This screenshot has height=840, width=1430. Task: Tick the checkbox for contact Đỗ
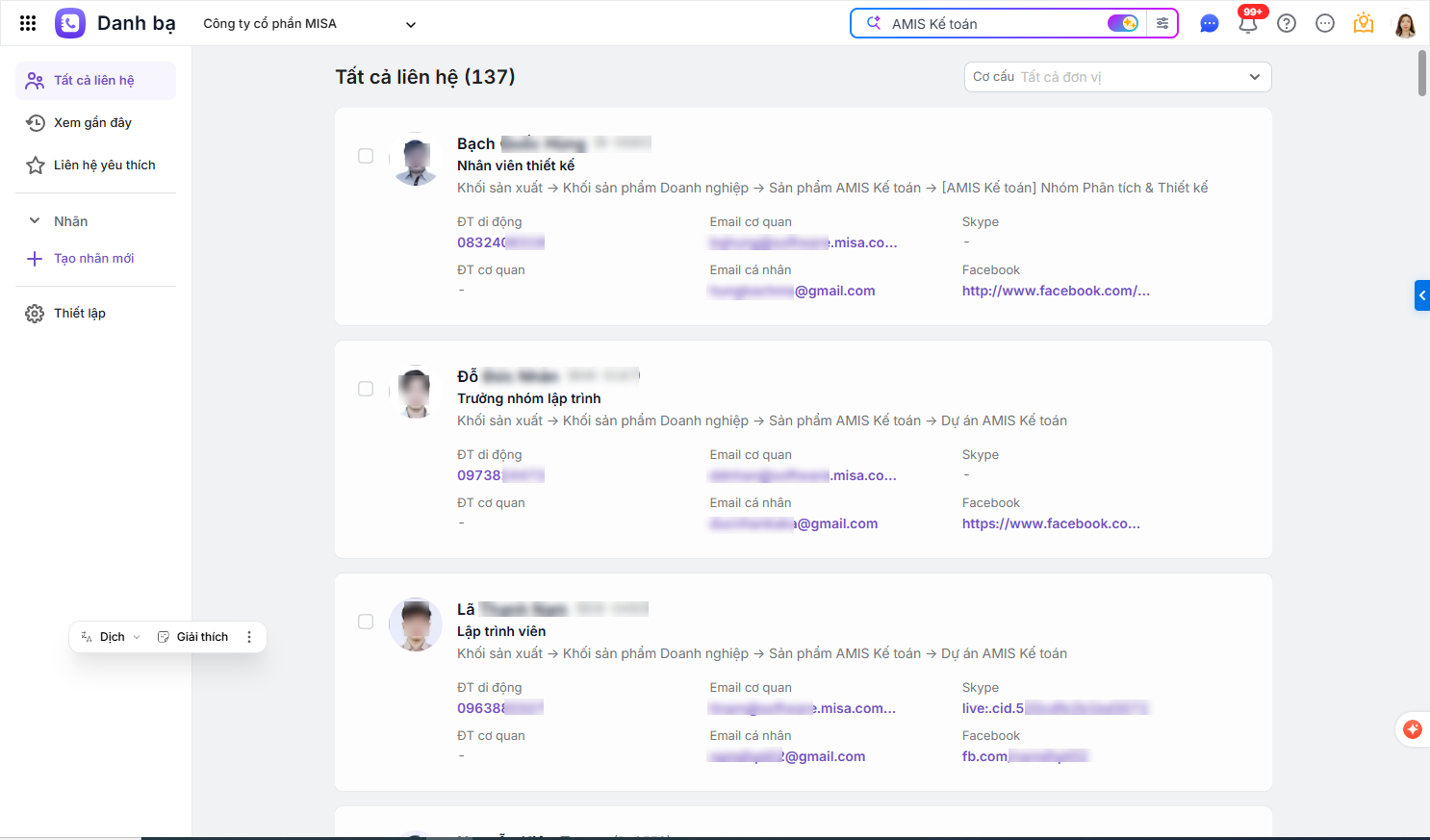pyautogui.click(x=366, y=389)
